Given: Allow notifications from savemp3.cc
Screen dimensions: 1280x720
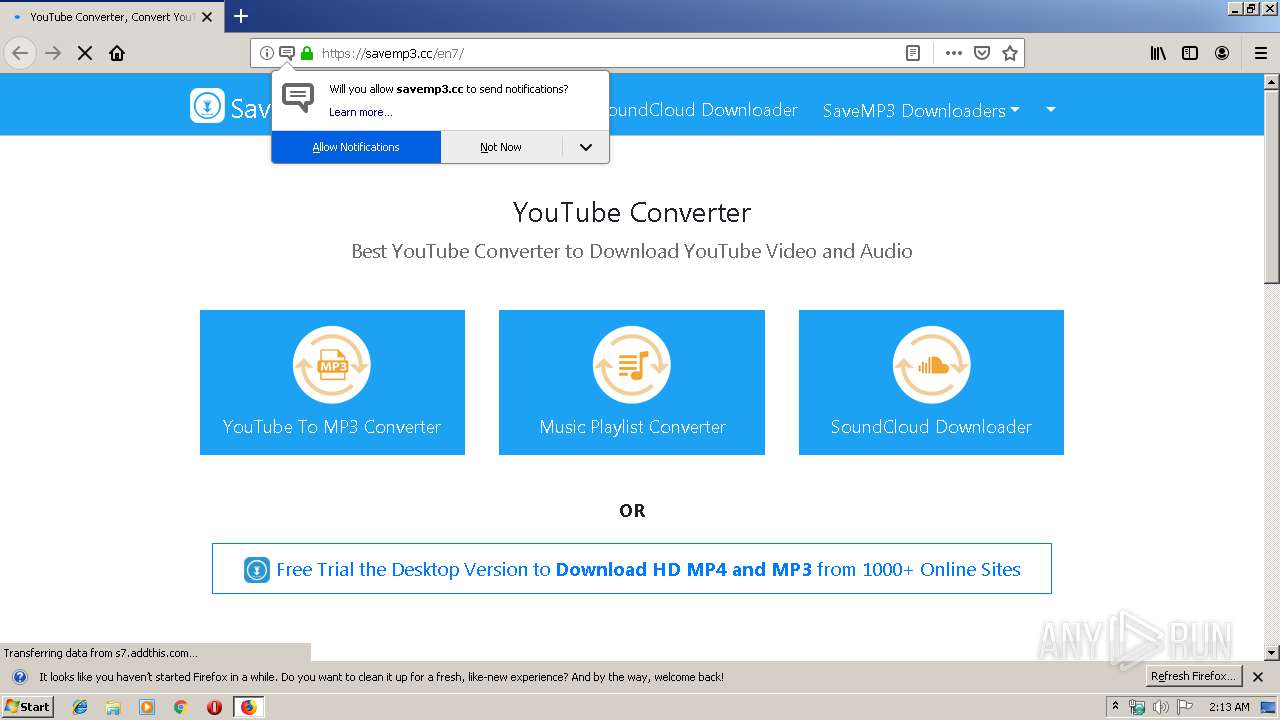Looking at the screenshot, I should 356,147.
